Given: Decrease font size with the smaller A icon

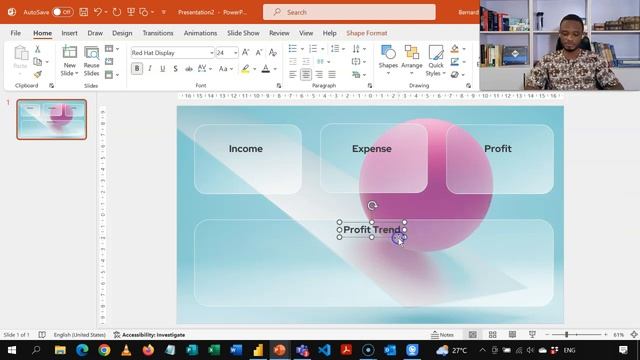Looking at the screenshot, I should [259, 52].
